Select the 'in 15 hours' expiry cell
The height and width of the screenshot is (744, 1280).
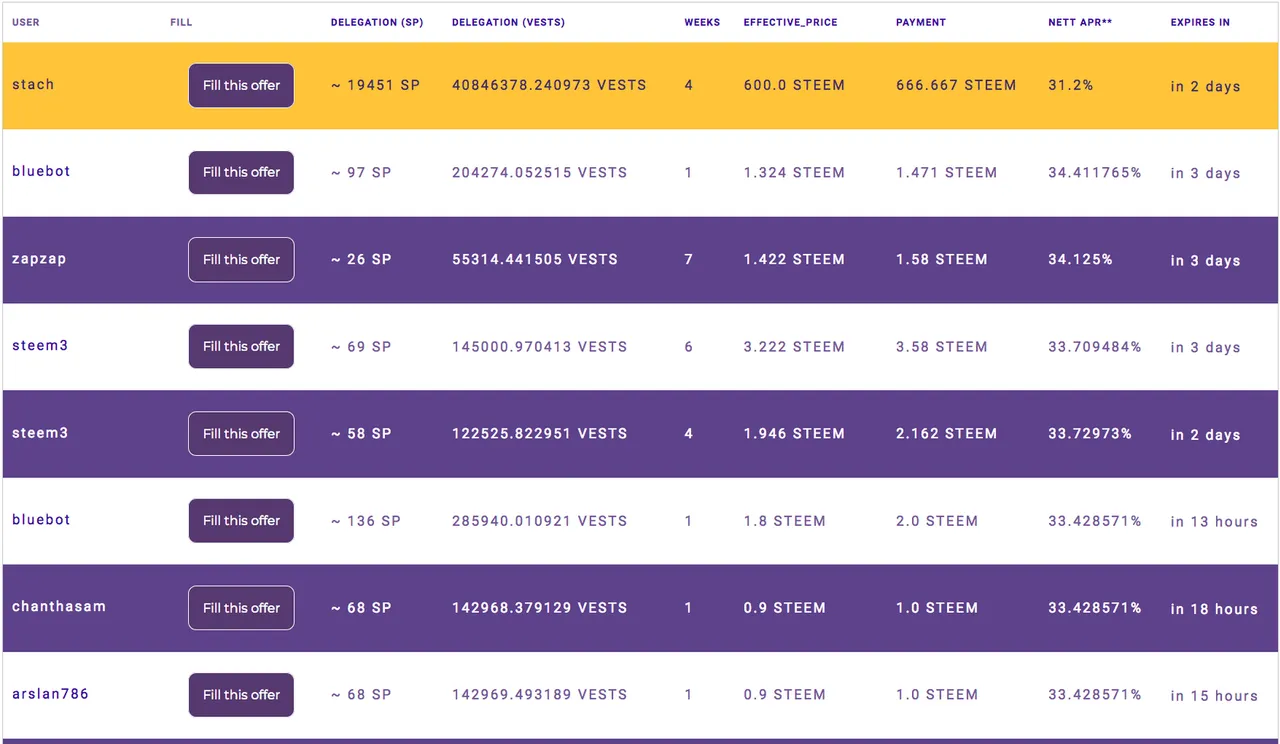click(x=1214, y=696)
